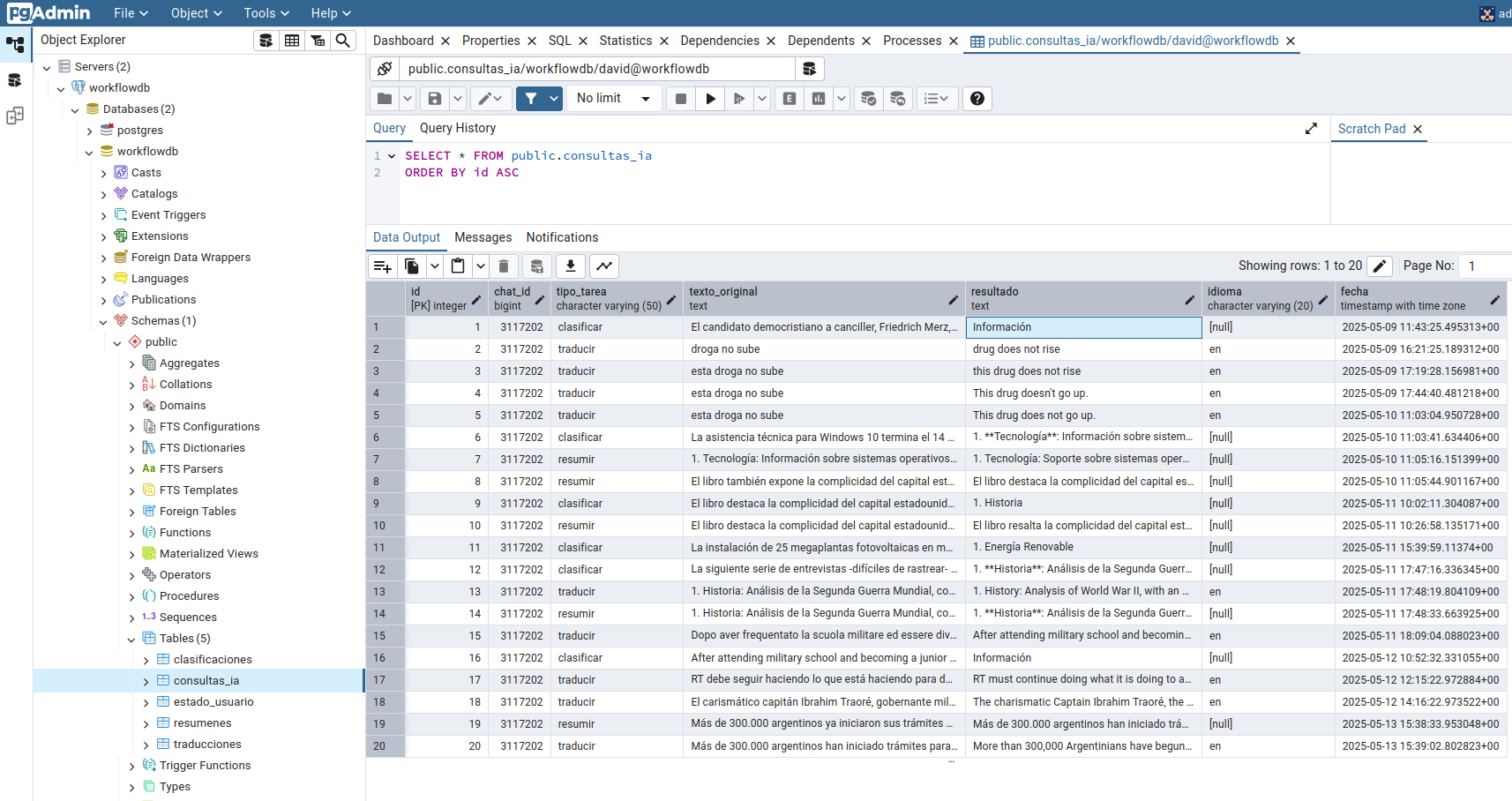Open file using the folder icon
Image resolution: width=1512 pixels, height=801 pixels.
385,99
